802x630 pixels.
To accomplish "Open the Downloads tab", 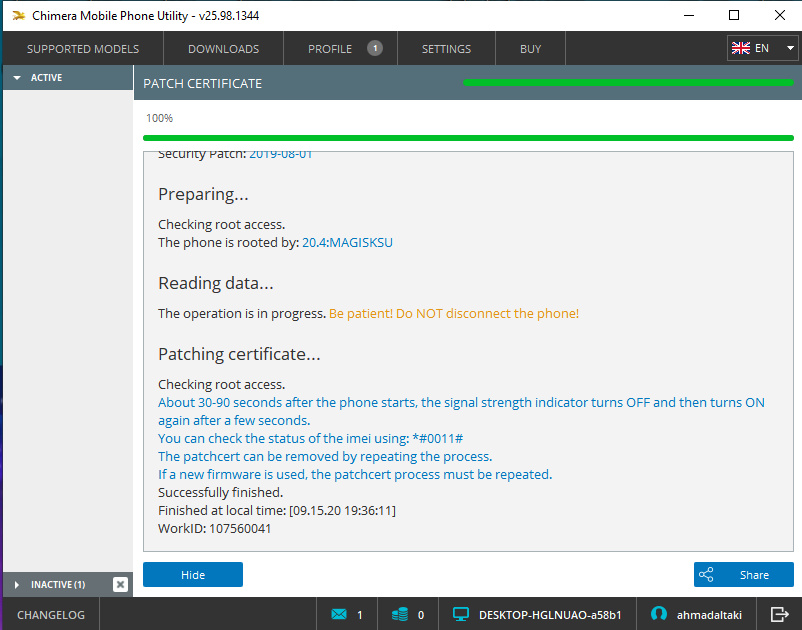I will [x=224, y=49].
